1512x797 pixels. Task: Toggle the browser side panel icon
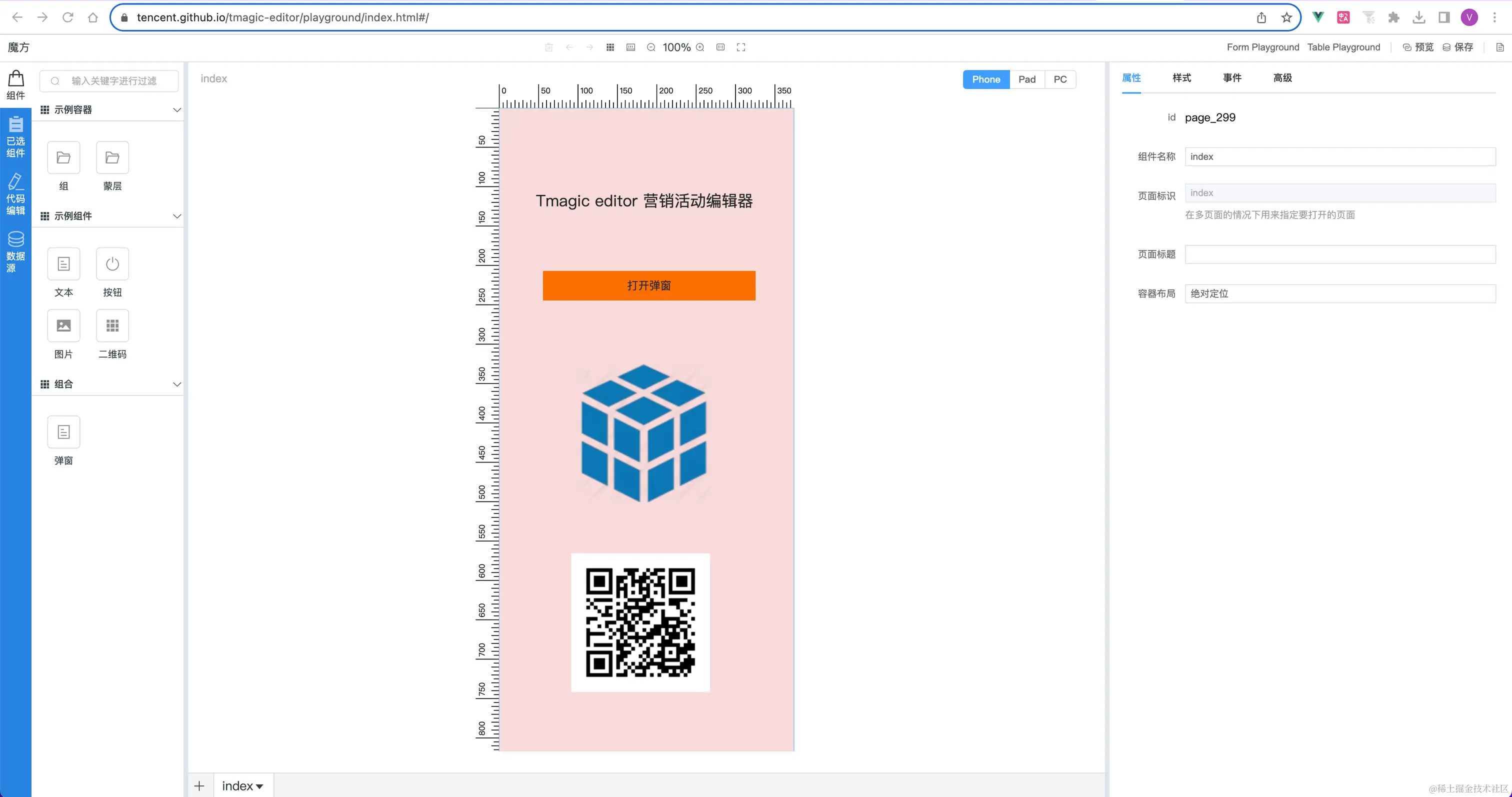pyautogui.click(x=1444, y=17)
